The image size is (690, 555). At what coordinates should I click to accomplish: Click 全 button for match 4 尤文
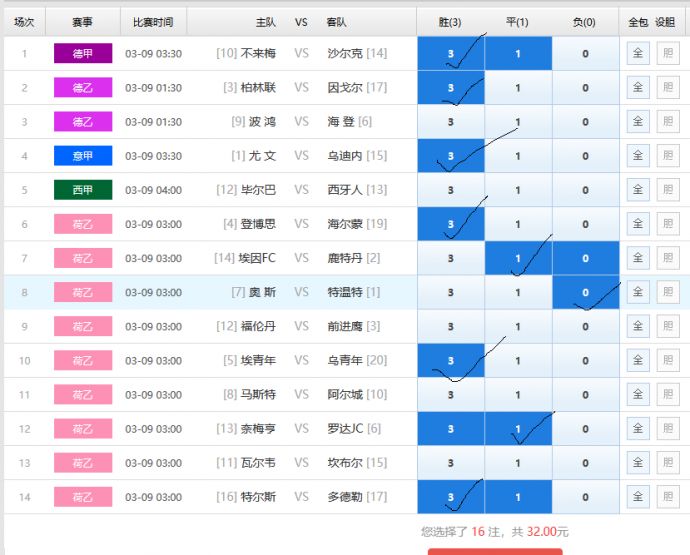(638, 156)
